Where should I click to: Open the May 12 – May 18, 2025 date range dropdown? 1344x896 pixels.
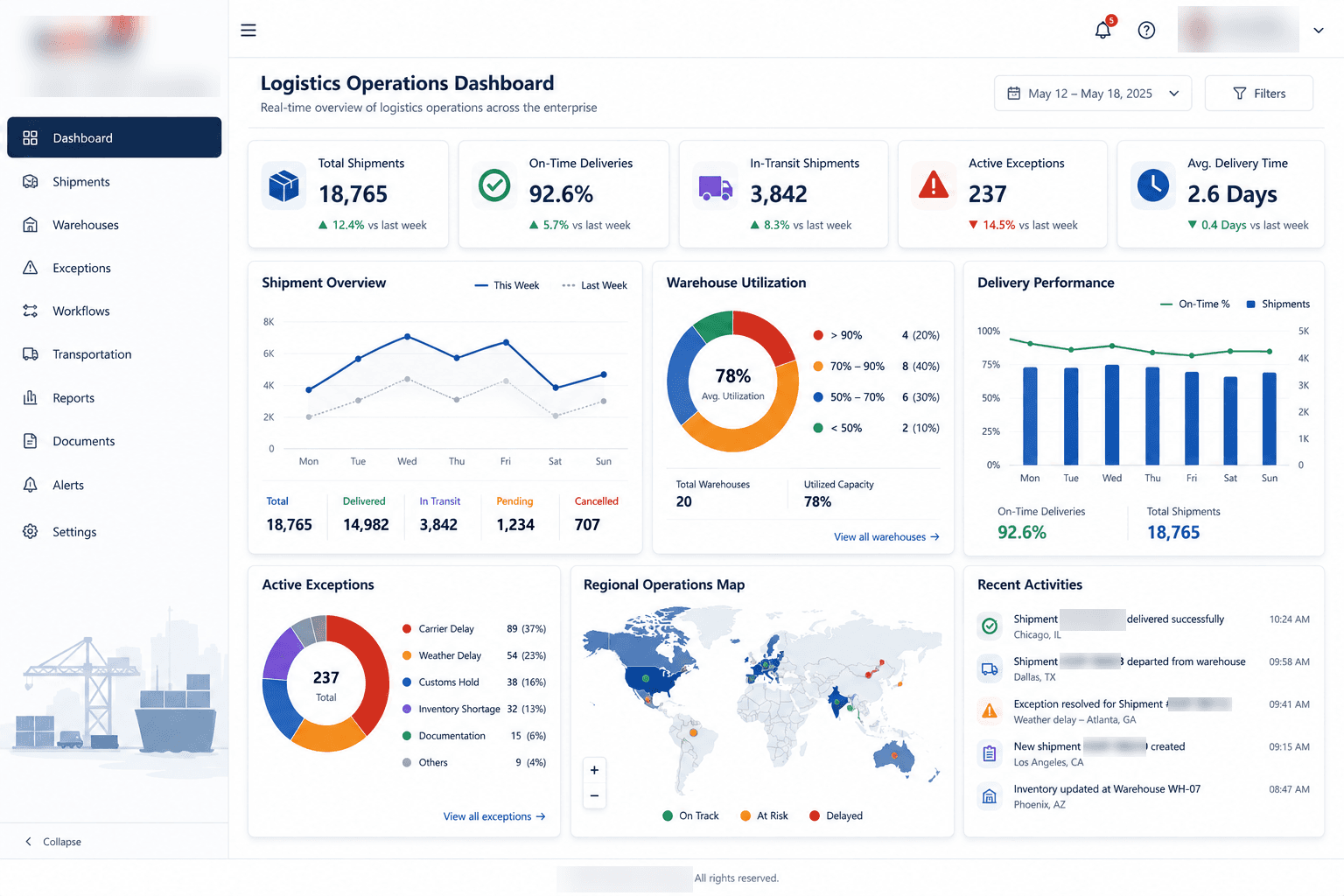pyautogui.click(x=1093, y=94)
